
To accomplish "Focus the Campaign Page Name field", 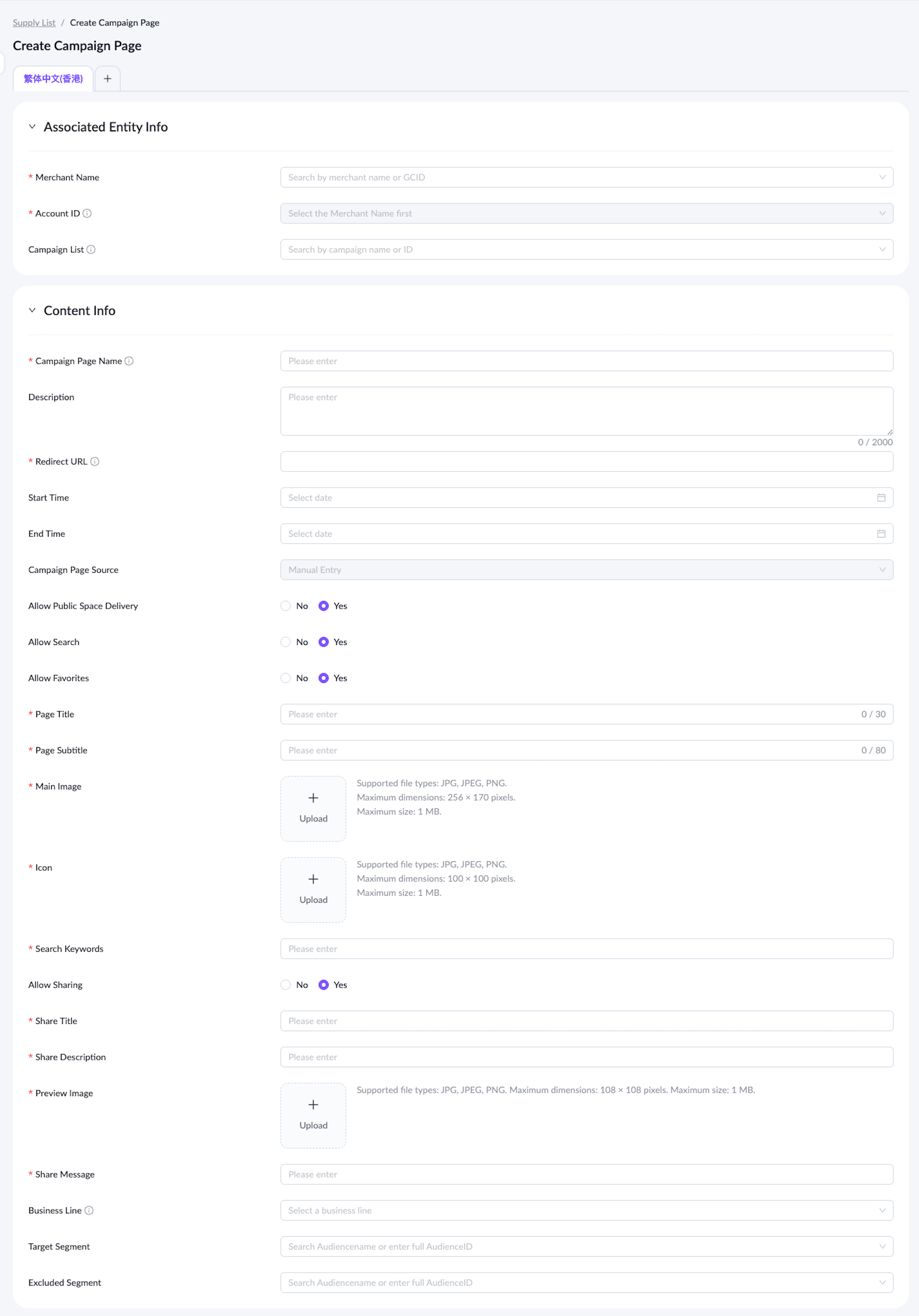I will [587, 361].
